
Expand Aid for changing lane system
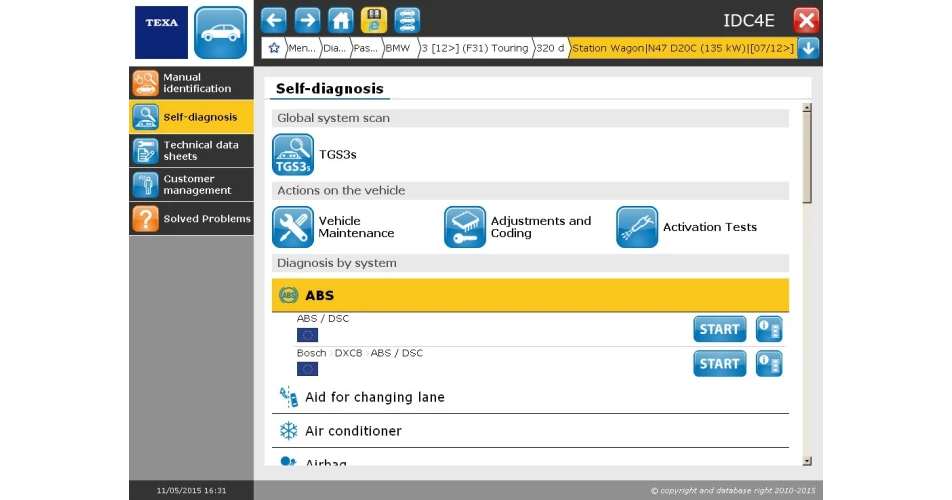click(530, 397)
